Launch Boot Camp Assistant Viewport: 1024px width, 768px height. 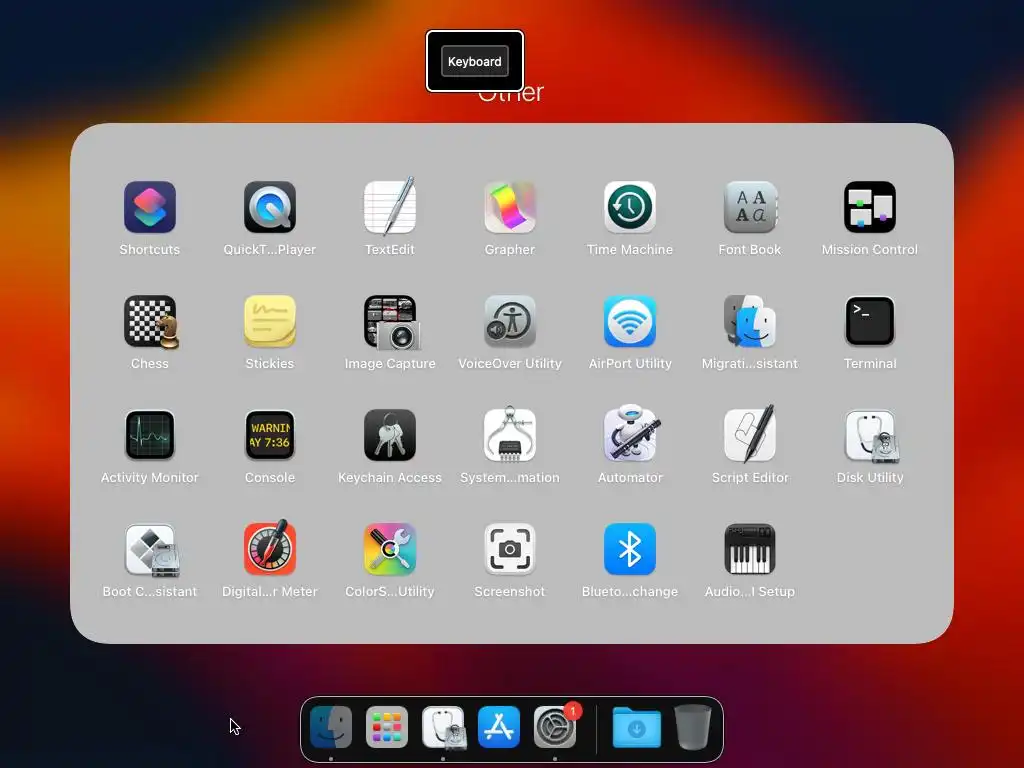[151, 550]
